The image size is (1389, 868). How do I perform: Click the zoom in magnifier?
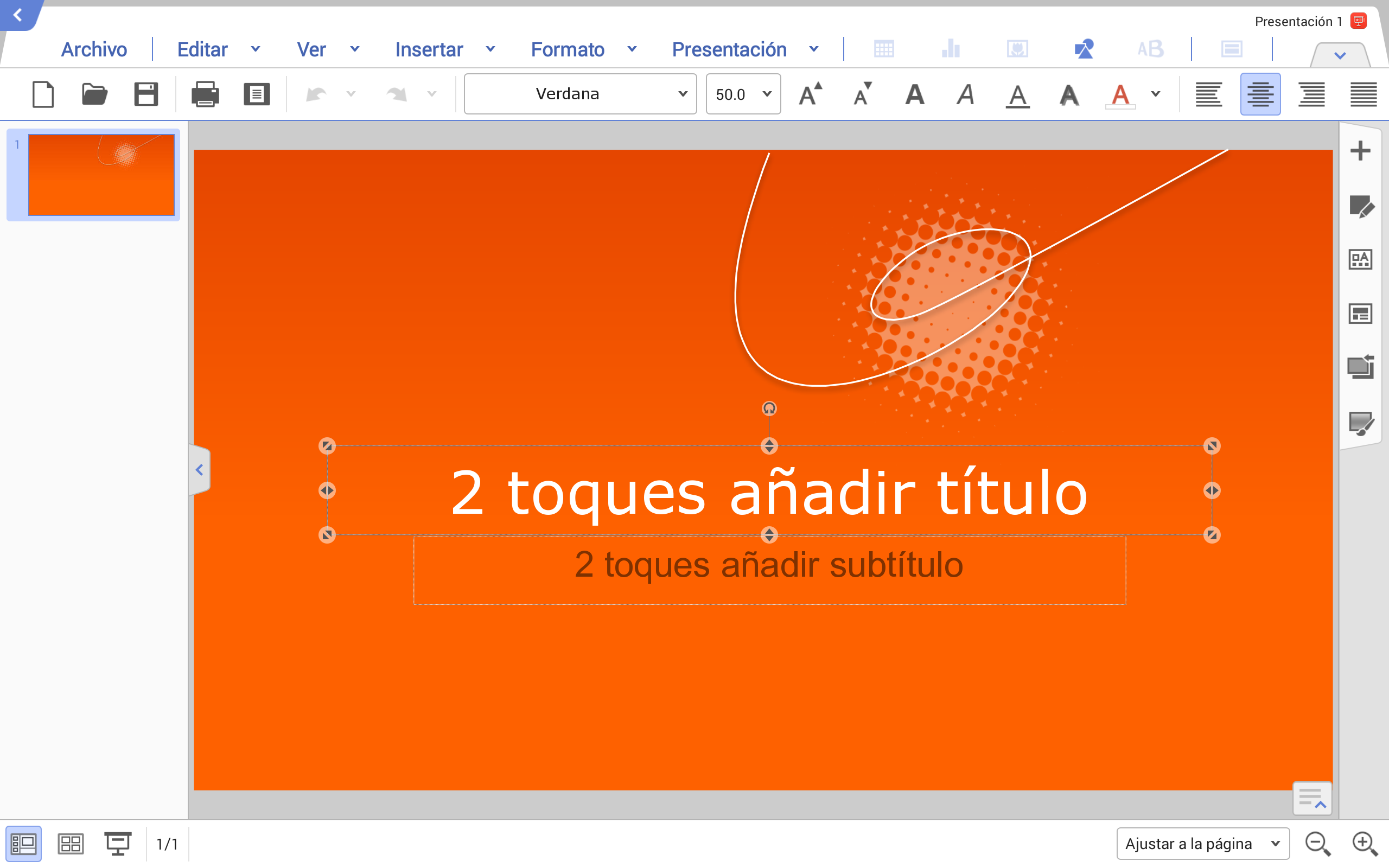[1363, 843]
